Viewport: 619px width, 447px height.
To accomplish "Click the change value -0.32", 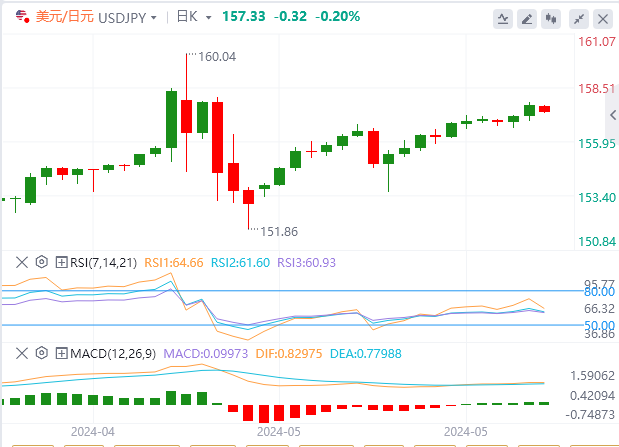I will coord(290,17).
